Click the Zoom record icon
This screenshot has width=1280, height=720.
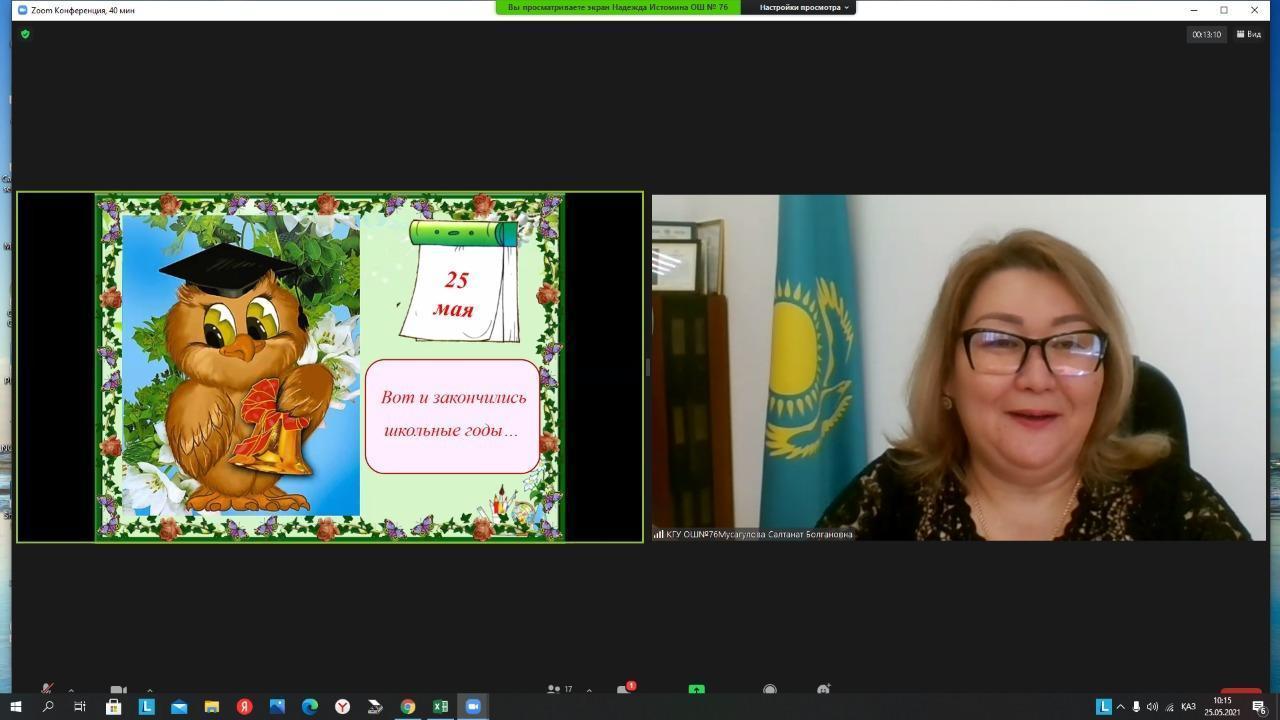click(x=770, y=690)
